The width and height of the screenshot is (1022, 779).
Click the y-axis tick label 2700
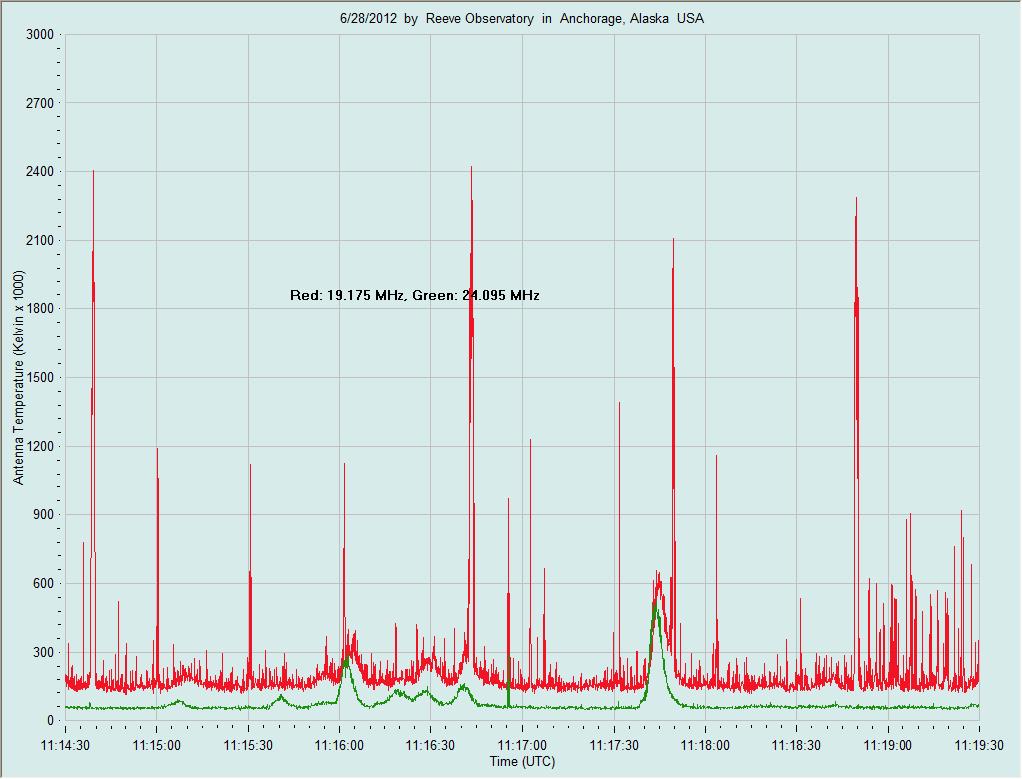pyautogui.click(x=40, y=103)
